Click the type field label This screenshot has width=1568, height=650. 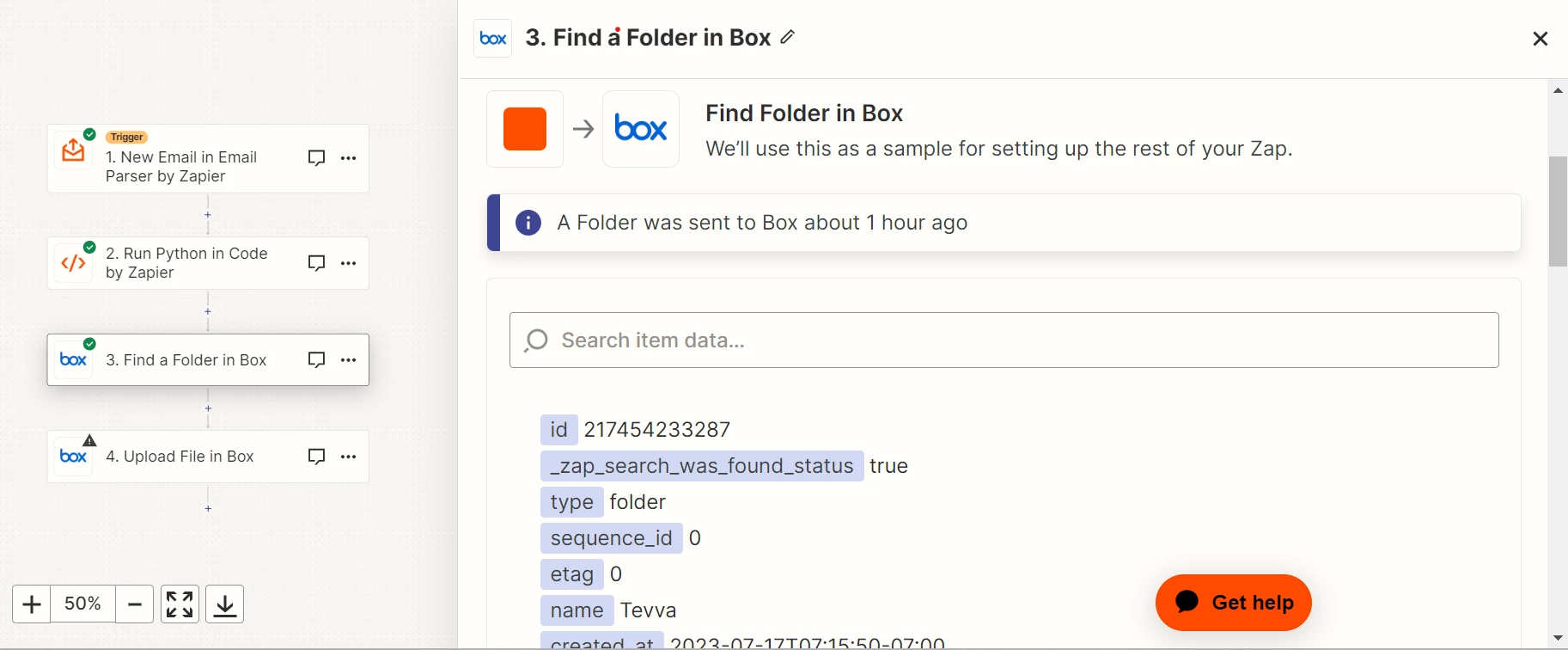coord(572,502)
